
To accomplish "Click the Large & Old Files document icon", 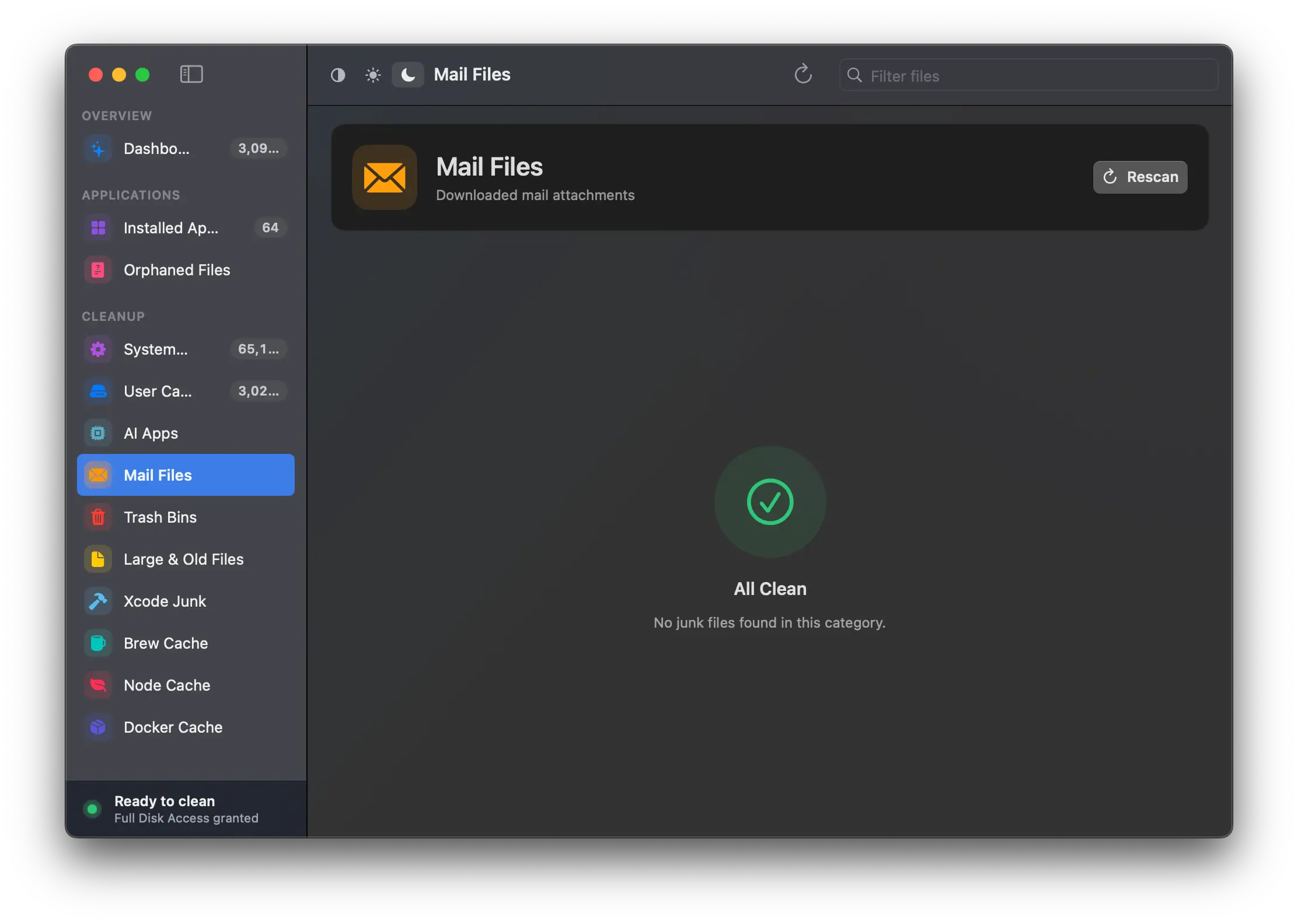I will (98, 559).
